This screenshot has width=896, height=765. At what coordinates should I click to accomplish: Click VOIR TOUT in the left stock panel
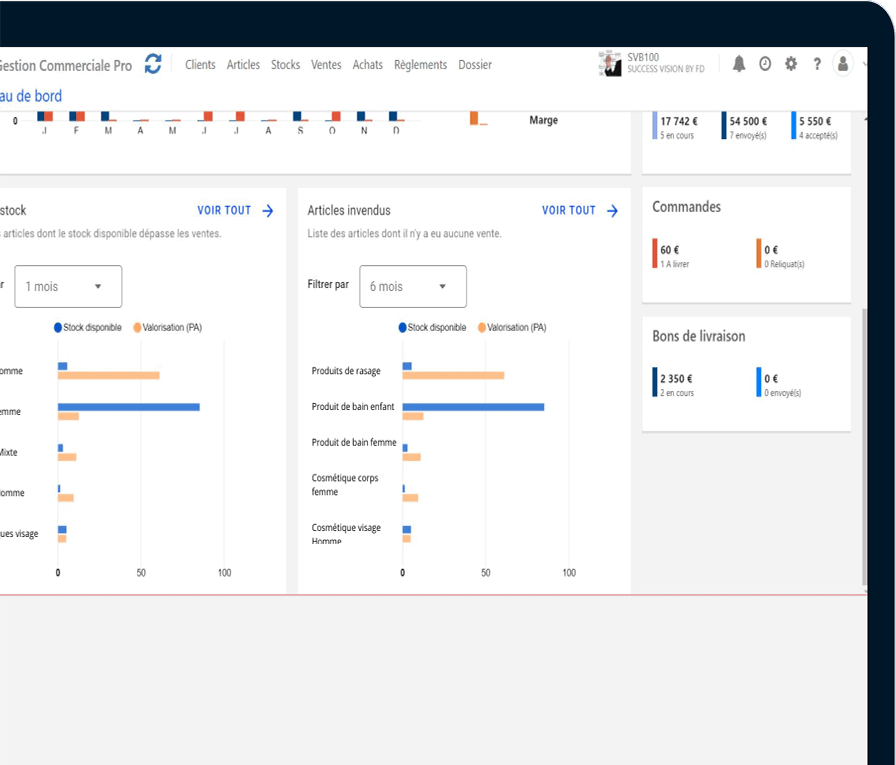[x=223, y=211]
